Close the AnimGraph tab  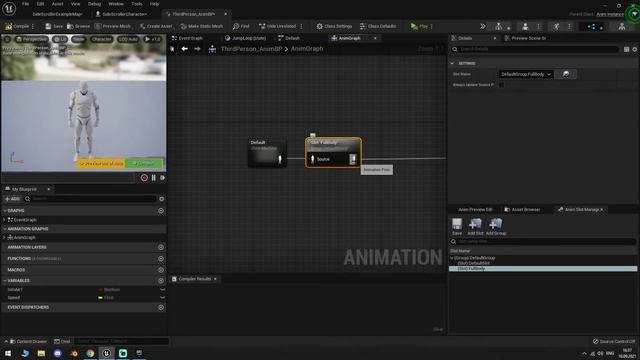[x=375, y=38]
